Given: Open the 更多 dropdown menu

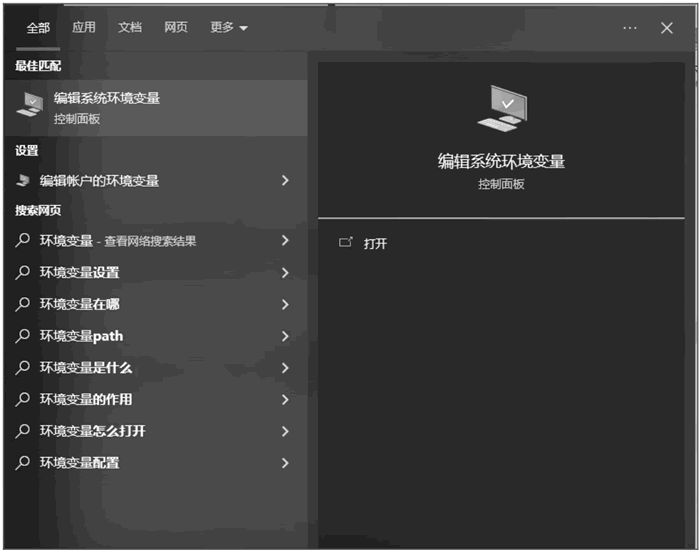Looking at the screenshot, I should click(228, 28).
